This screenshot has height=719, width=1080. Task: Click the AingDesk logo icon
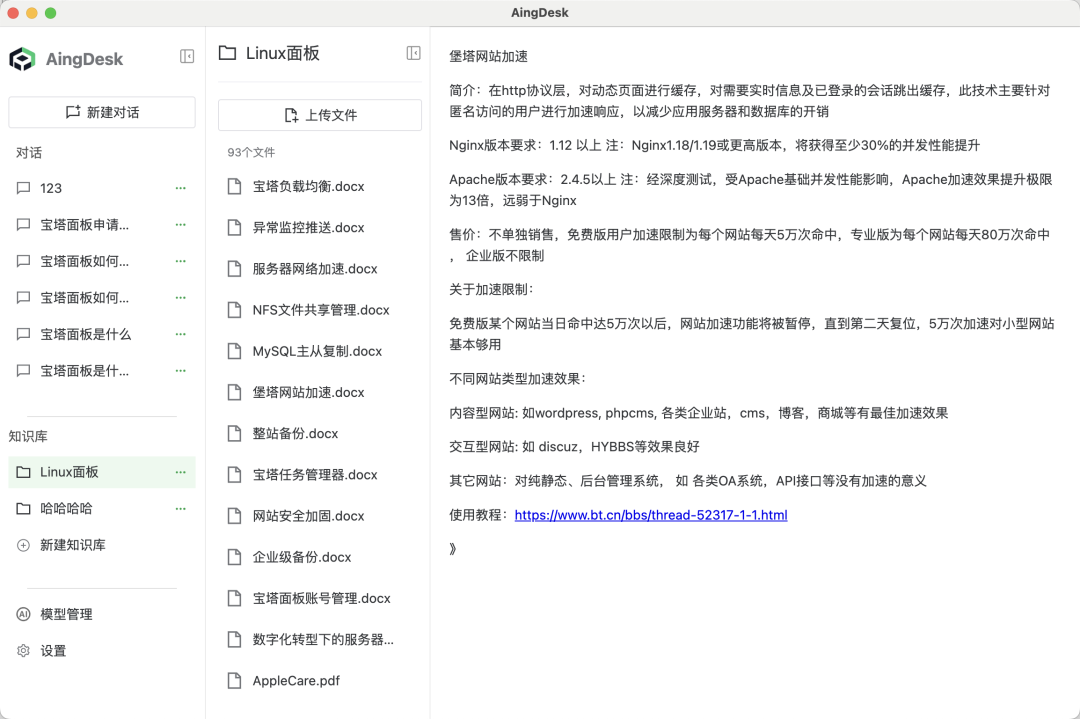click(x=22, y=59)
